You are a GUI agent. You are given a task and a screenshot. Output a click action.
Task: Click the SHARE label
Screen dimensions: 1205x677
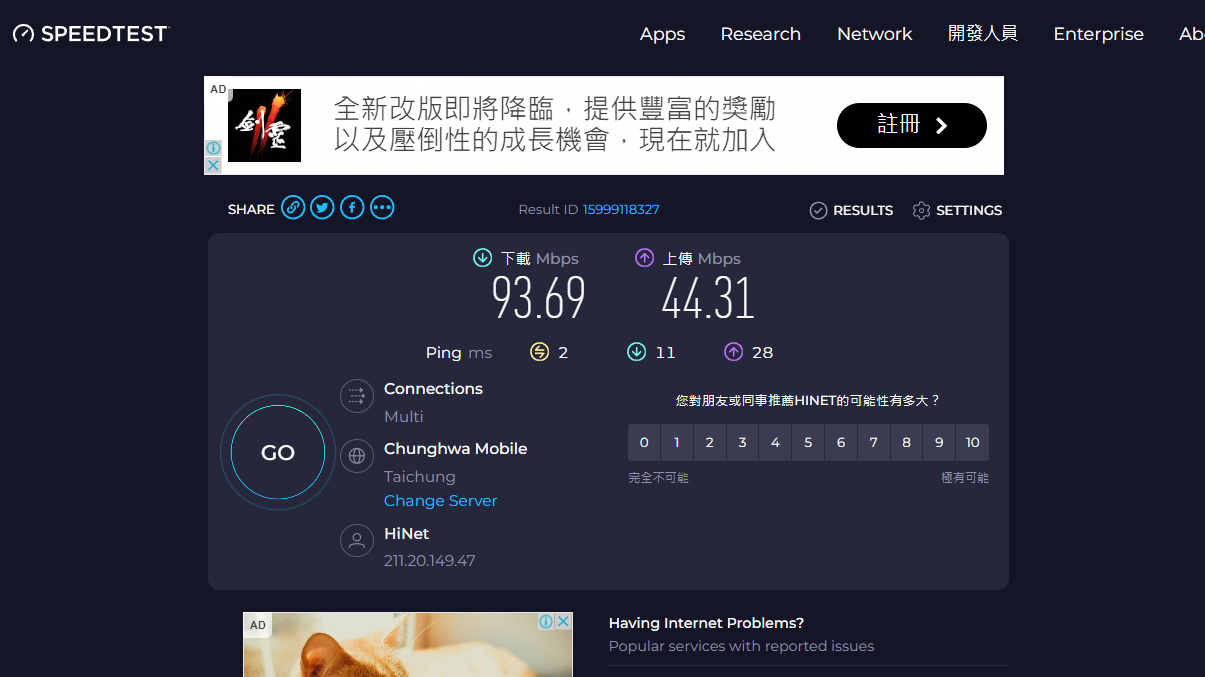251,209
